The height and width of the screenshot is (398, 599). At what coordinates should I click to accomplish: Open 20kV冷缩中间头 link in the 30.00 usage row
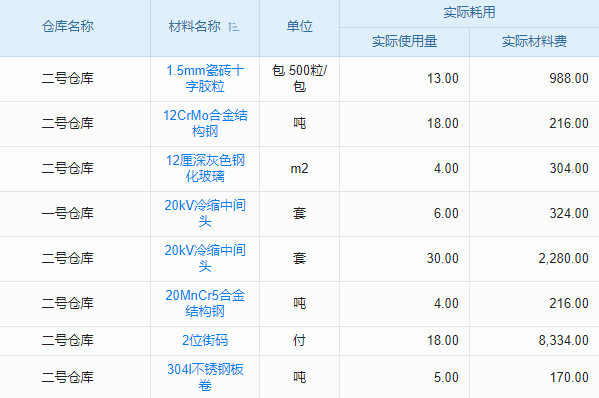coord(205,258)
